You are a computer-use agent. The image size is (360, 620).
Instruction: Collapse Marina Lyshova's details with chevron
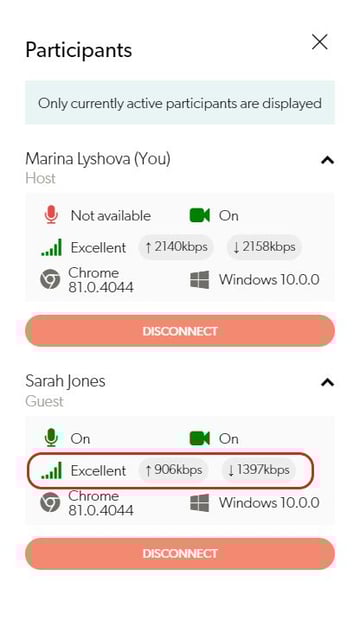(x=328, y=160)
